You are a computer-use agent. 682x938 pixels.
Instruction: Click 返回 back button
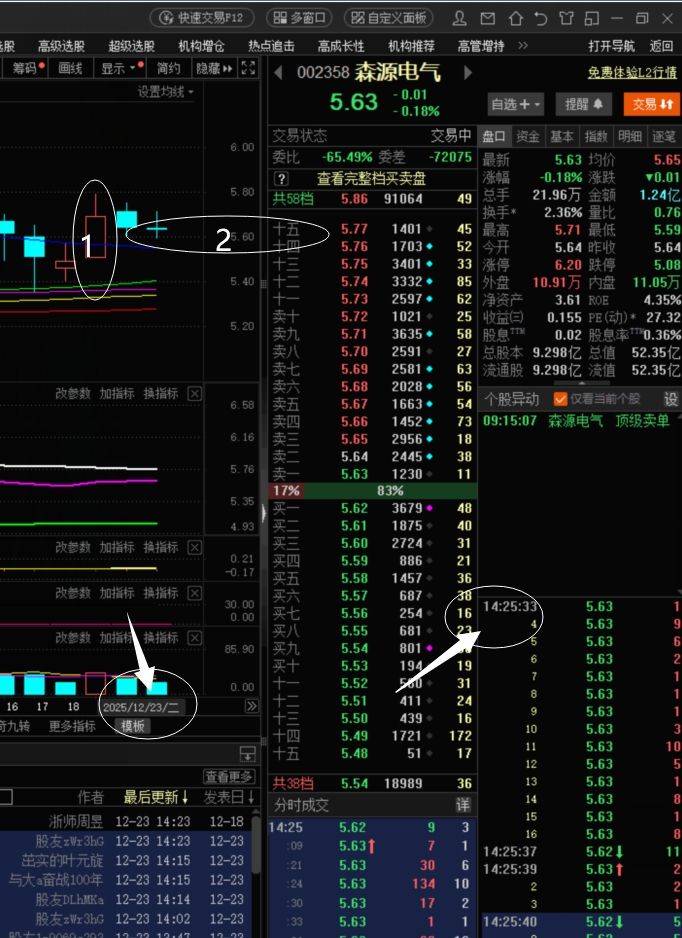tap(661, 46)
